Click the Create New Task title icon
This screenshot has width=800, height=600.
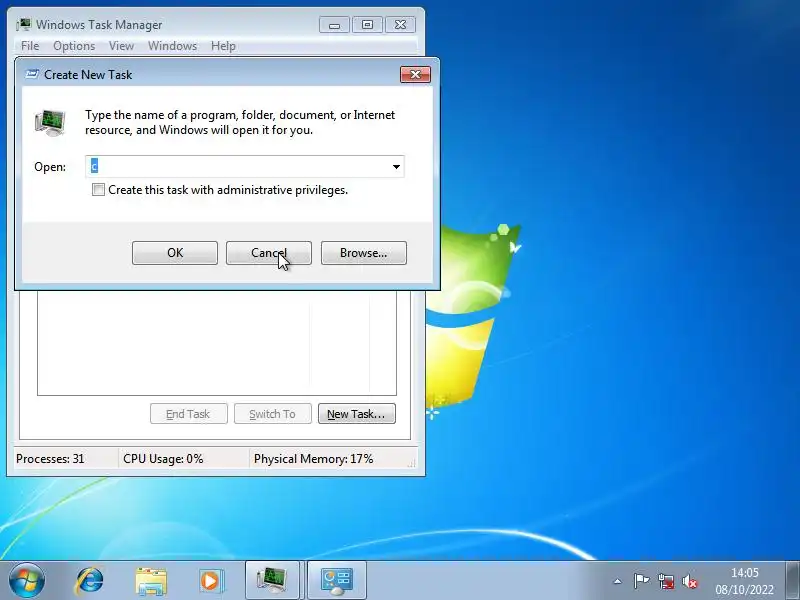tap(32, 74)
